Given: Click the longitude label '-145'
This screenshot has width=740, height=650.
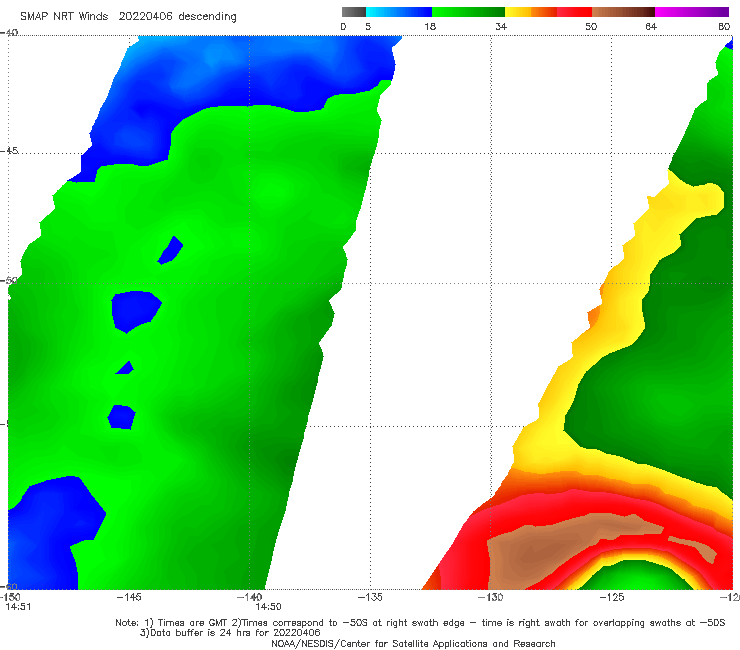Looking at the screenshot, I should point(129,597).
